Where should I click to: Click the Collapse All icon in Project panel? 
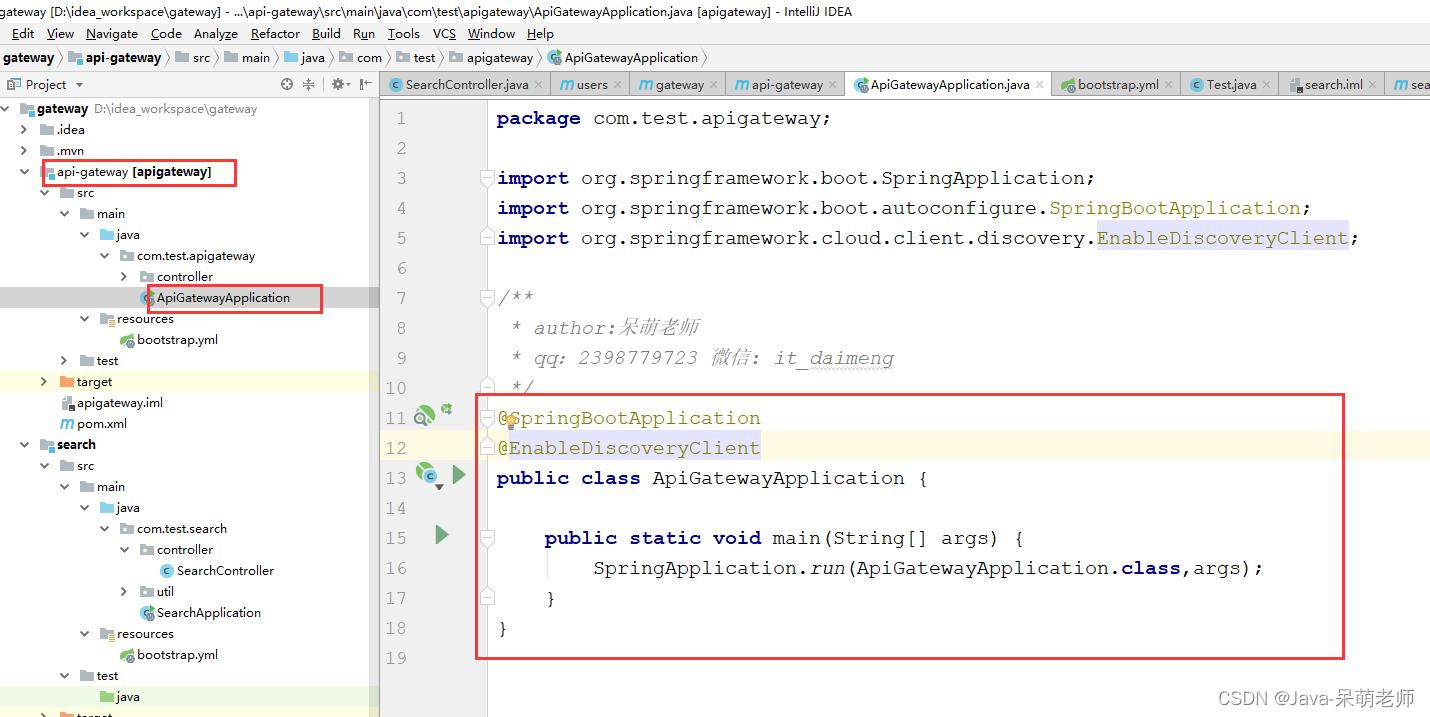[309, 85]
